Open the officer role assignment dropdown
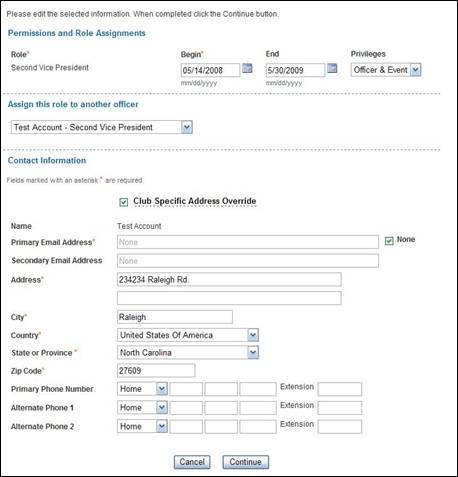The height and width of the screenshot is (477, 458). (102, 127)
